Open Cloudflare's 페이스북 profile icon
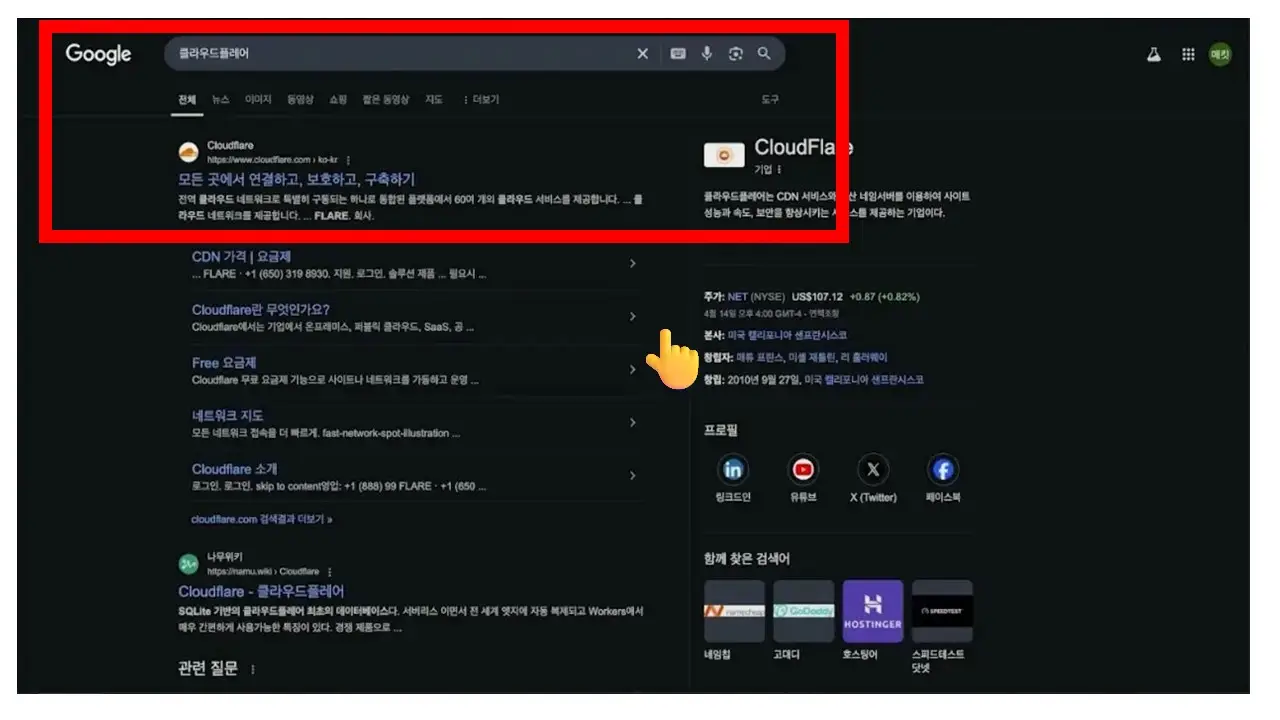The height and width of the screenshot is (720, 1280). click(x=943, y=469)
